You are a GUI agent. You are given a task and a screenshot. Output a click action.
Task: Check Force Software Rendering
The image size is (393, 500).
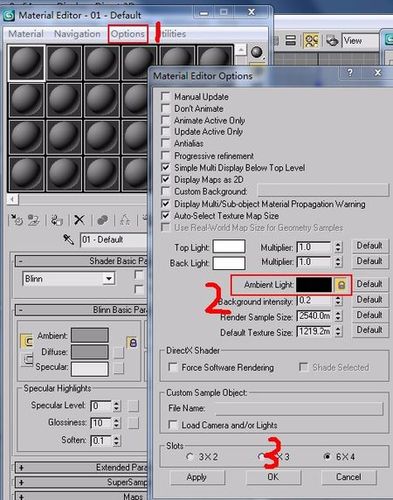[x=173, y=367]
